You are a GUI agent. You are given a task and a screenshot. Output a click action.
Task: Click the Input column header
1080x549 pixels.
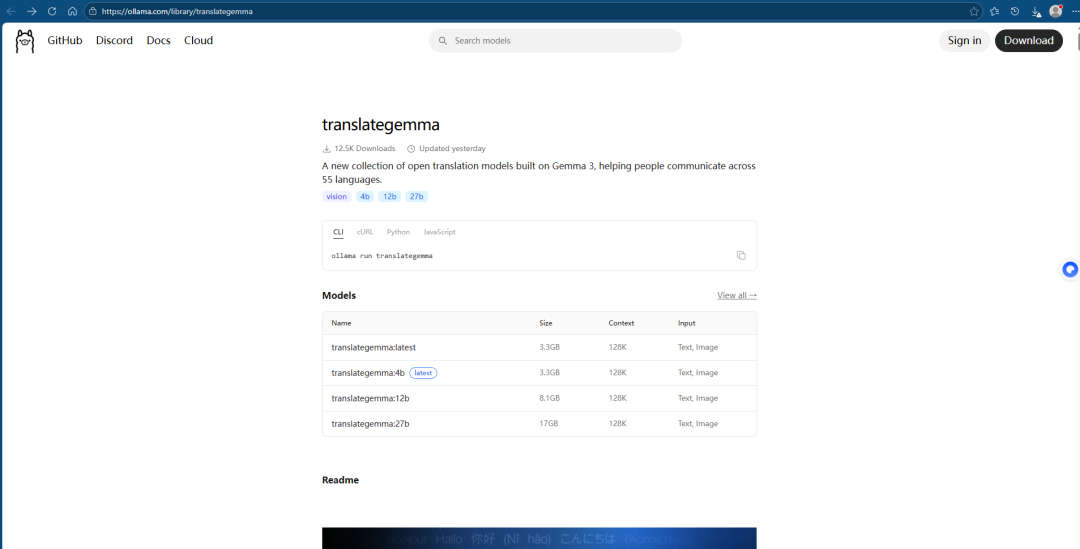[687, 322]
